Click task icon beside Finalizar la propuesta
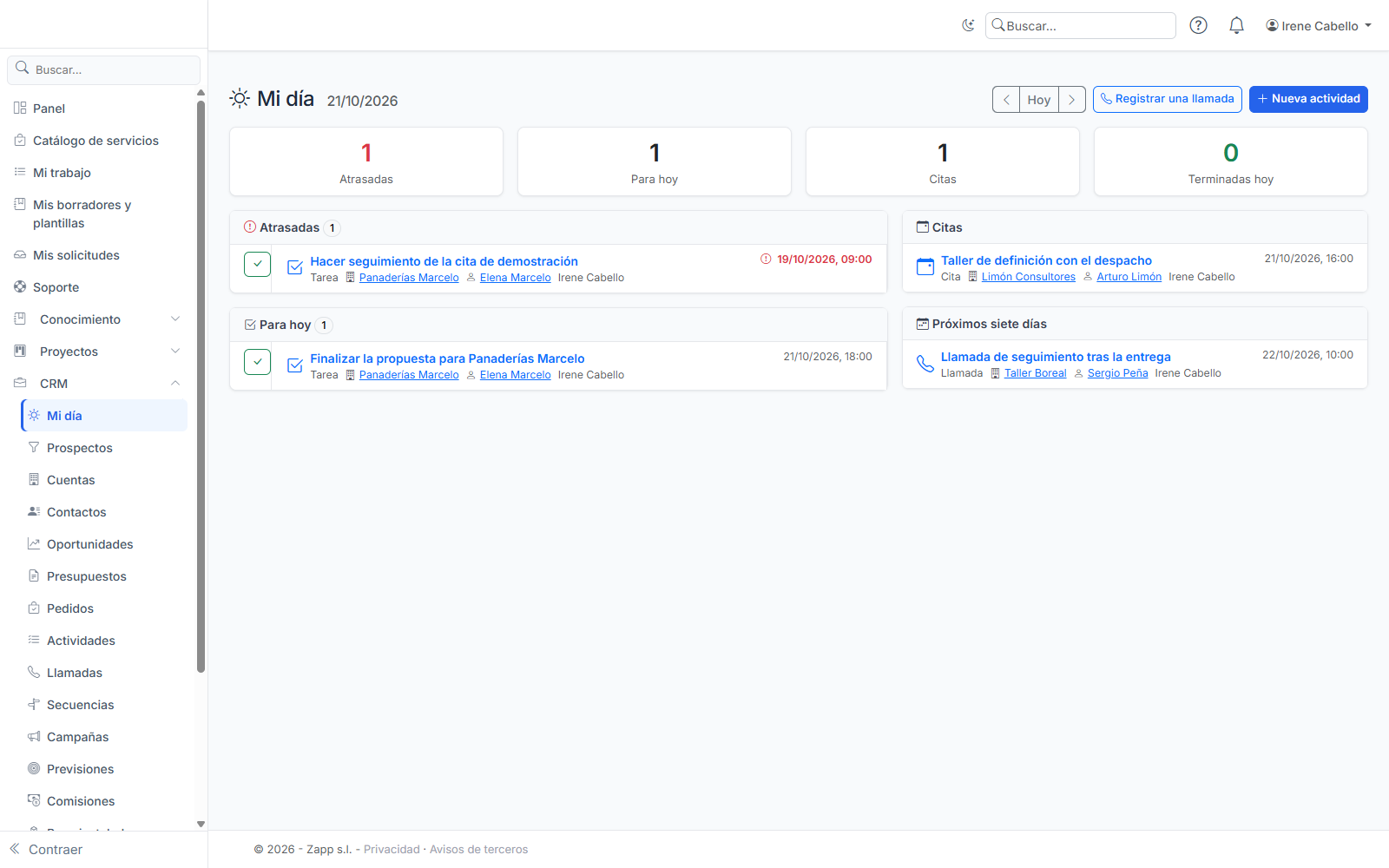Screen dimensions: 1389x868 tap(295, 365)
